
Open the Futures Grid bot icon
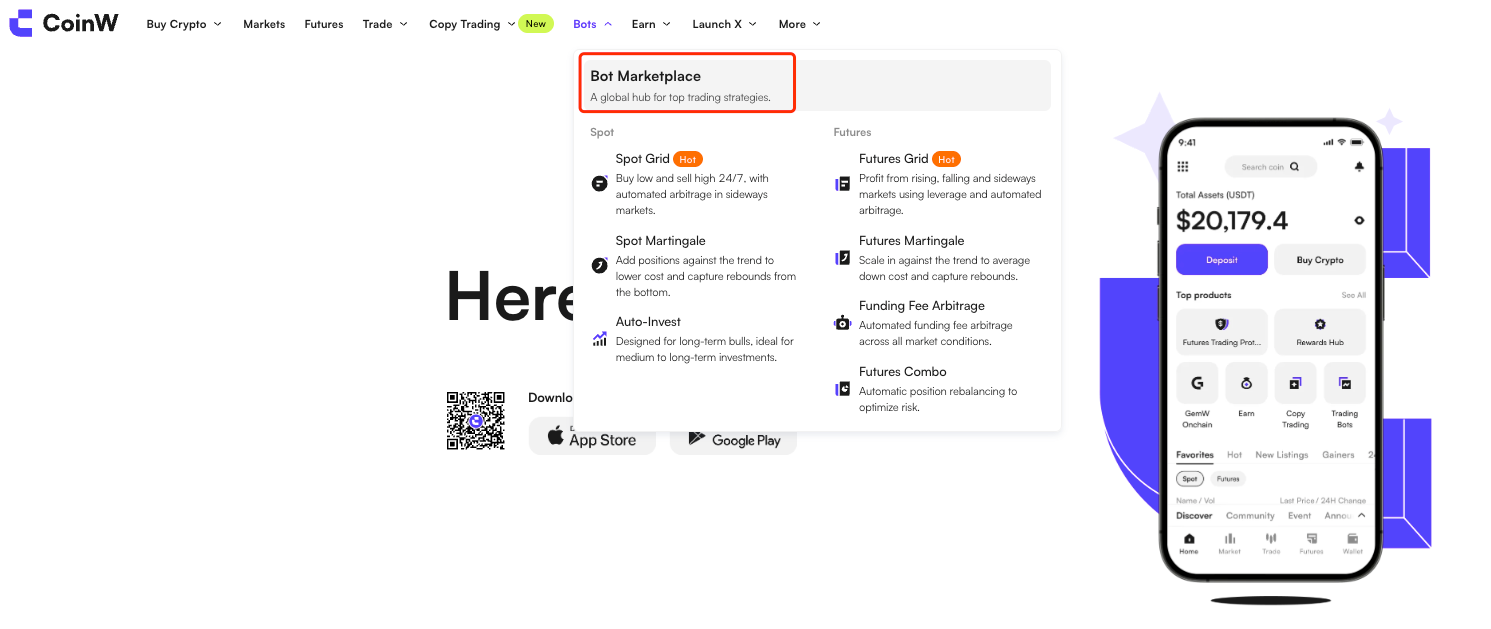(842, 183)
